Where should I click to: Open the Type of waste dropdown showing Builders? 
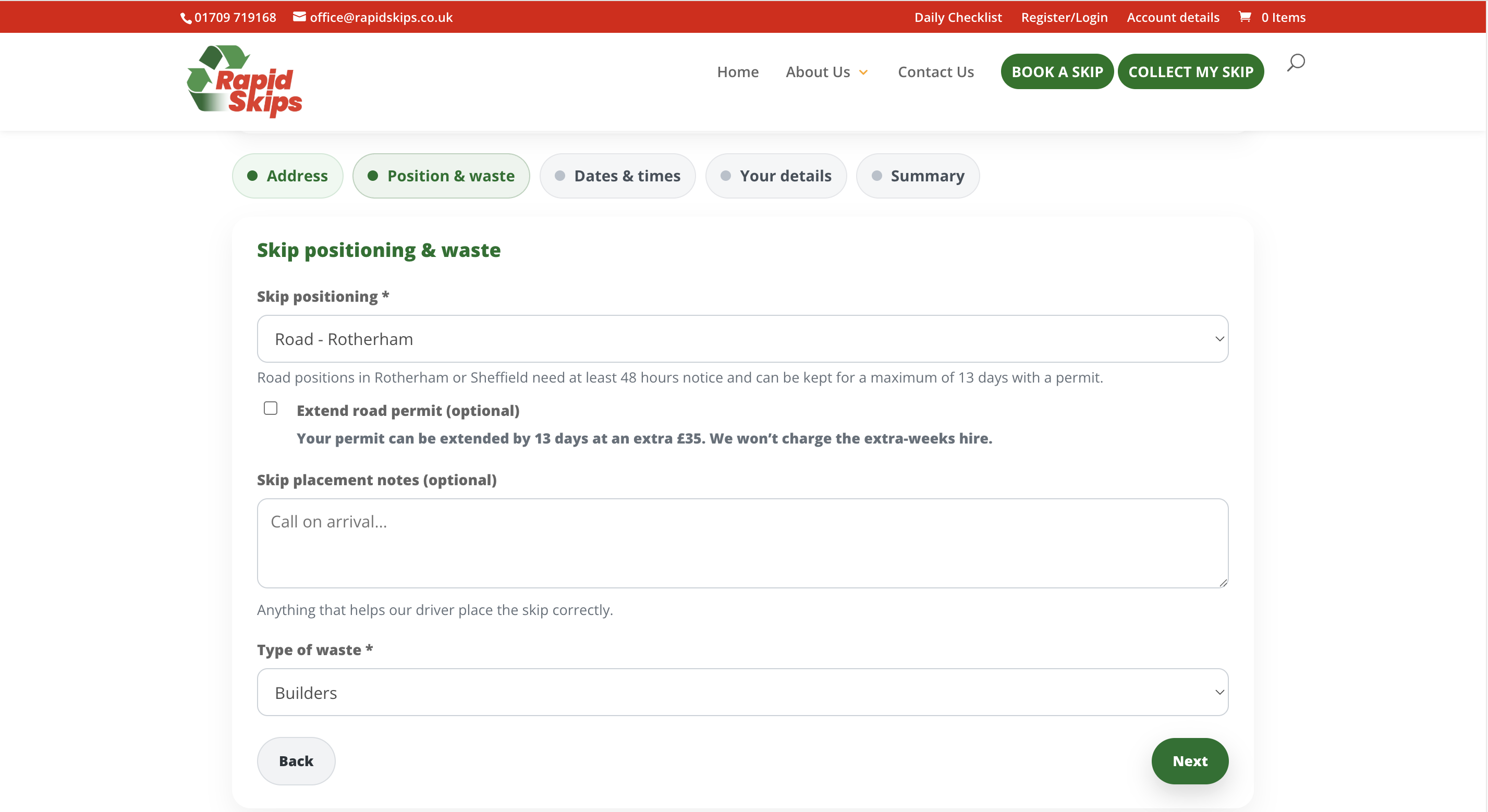tap(742, 692)
